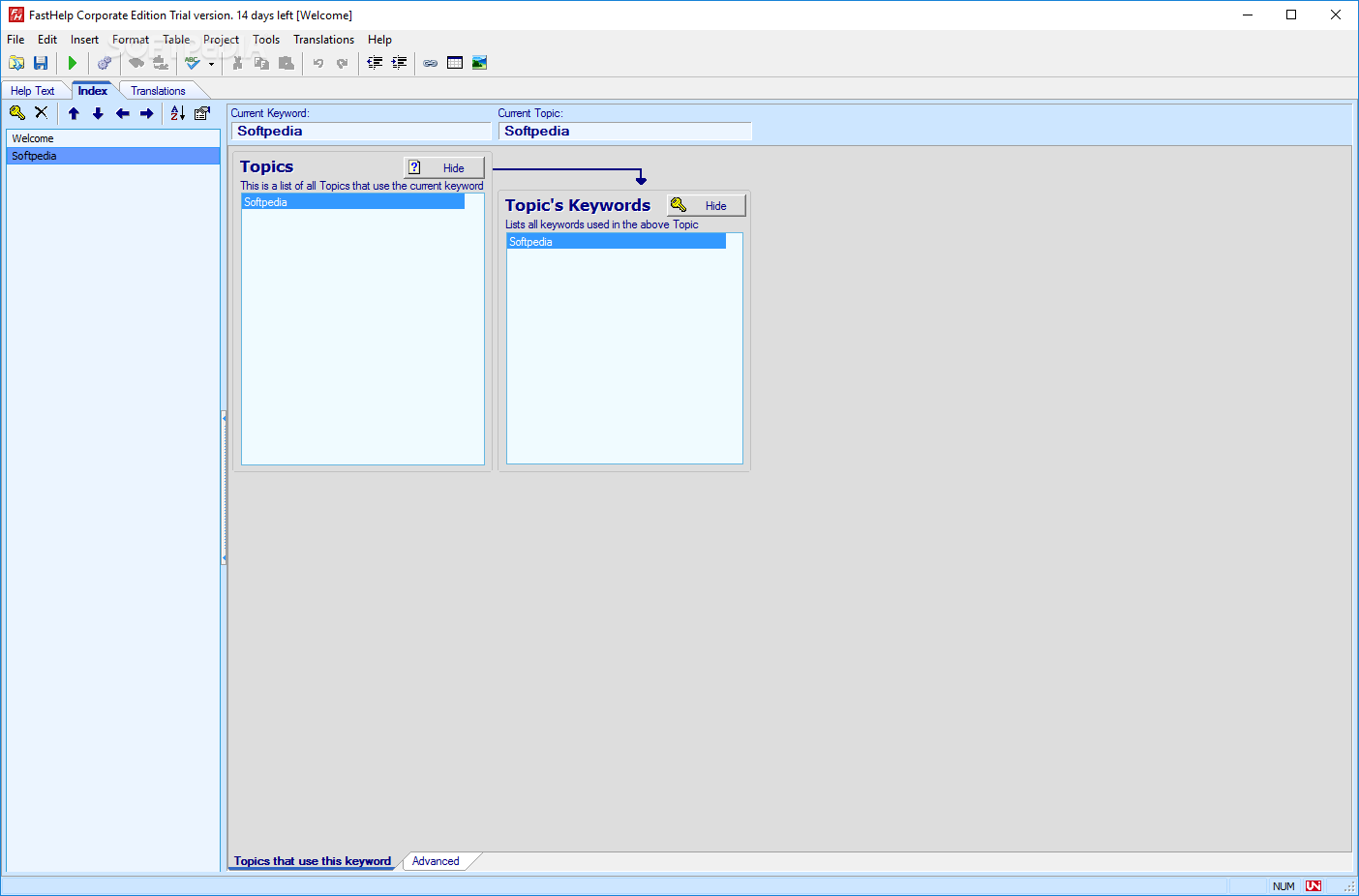Open the Edit menu
Viewport: 1359px width, 896px height.
[47, 40]
